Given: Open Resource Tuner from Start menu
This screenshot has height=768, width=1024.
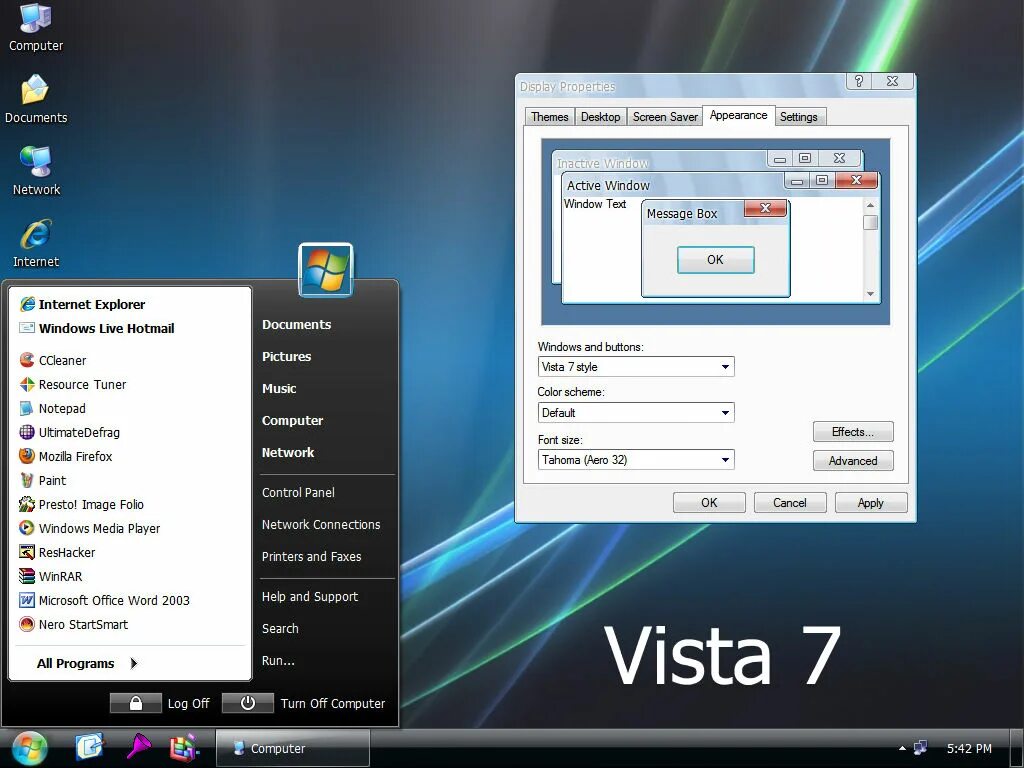Looking at the screenshot, I should pyautogui.click(x=72, y=385).
